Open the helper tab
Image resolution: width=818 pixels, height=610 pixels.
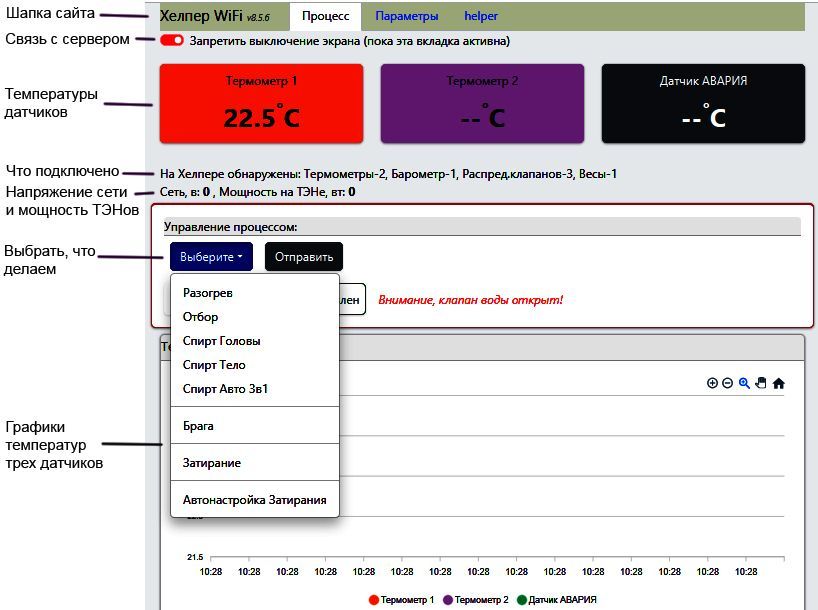[x=481, y=16]
